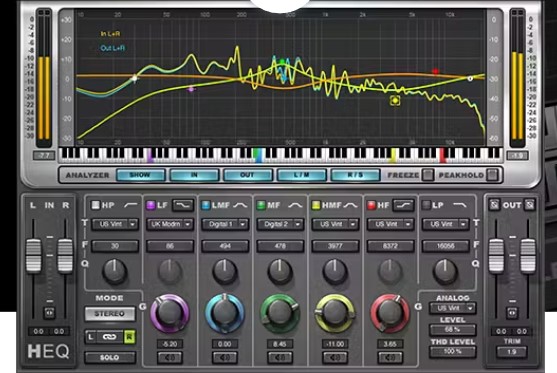The width and height of the screenshot is (557, 373).
Task: Click the HP band Q knob
Action: [114, 272]
